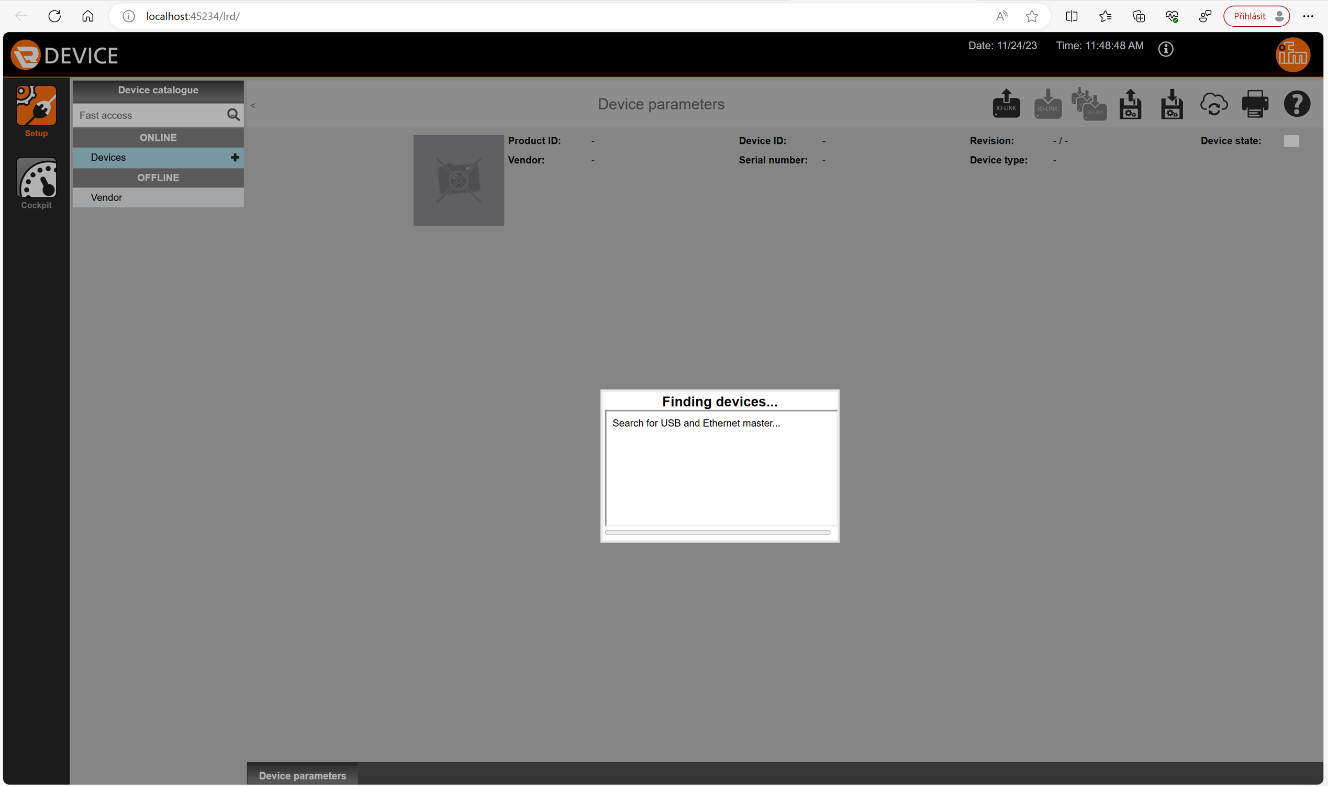Click the Device catalogue header
The width and height of the screenshot is (1328, 786).
(x=158, y=90)
